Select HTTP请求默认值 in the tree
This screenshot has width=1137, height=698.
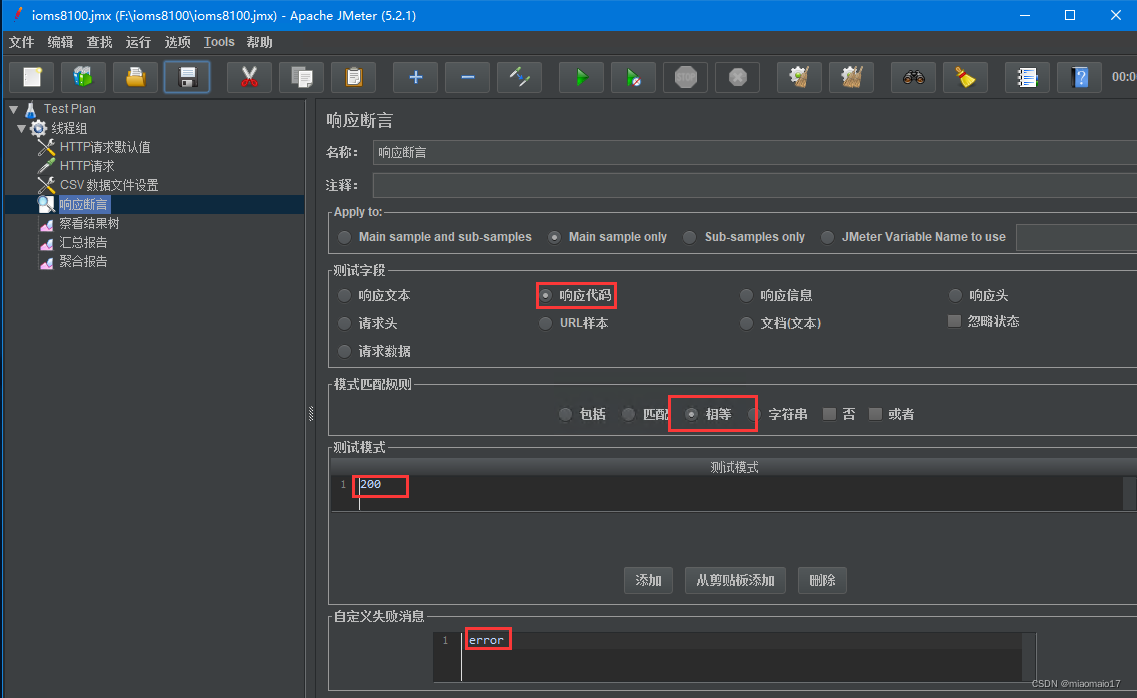tap(104, 147)
